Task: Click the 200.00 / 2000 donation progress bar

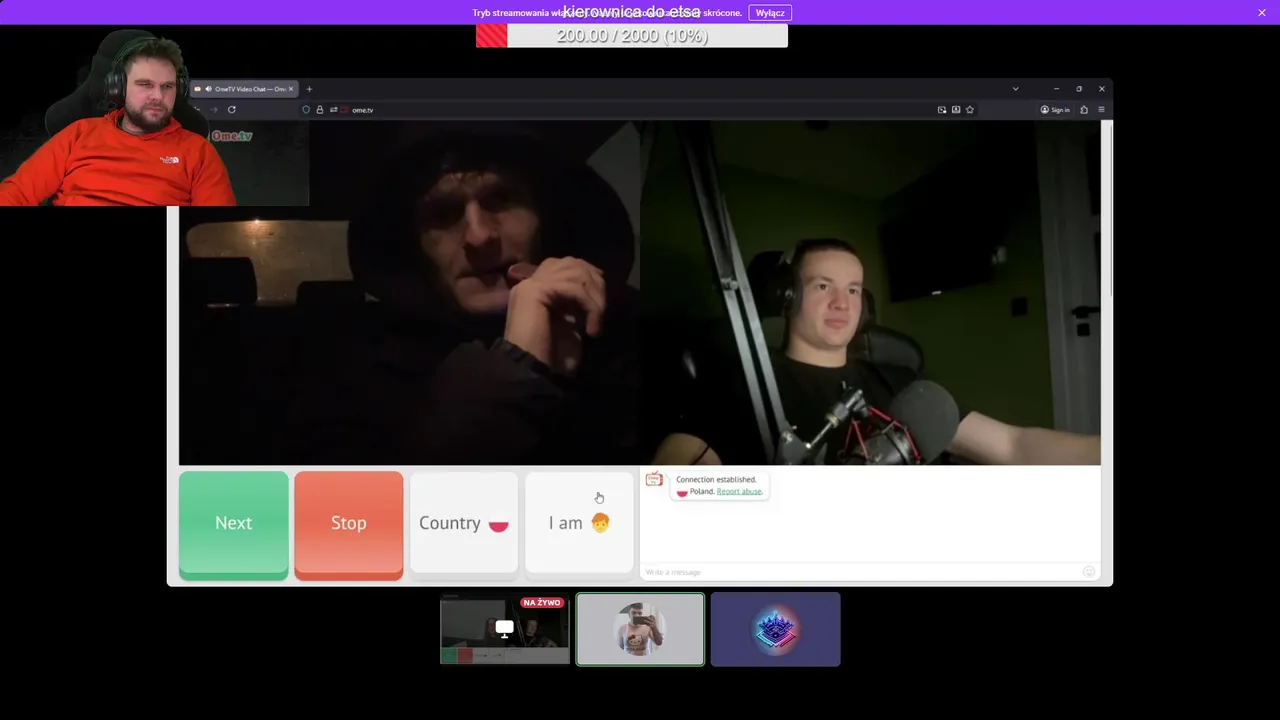Action: pos(632,36)
